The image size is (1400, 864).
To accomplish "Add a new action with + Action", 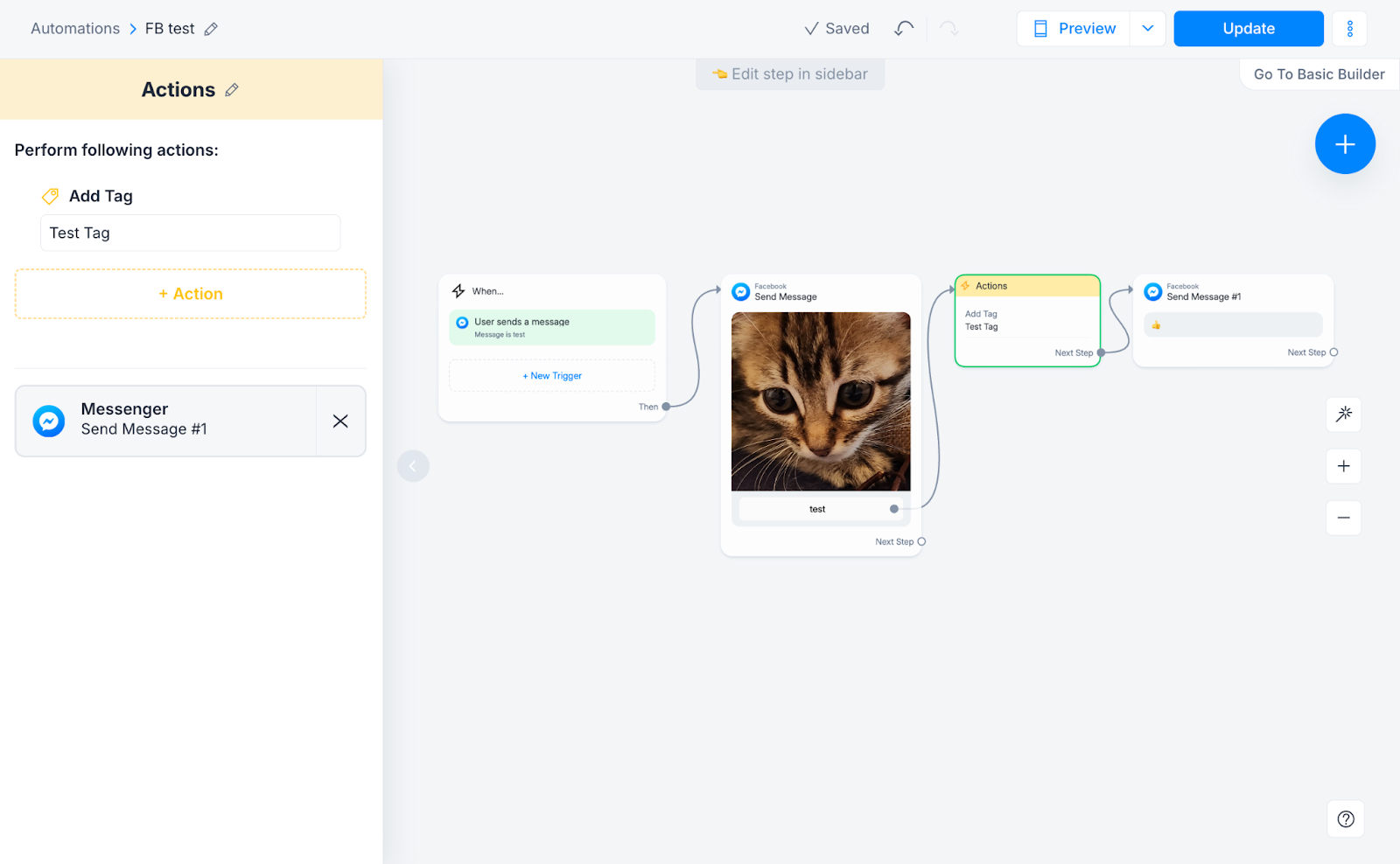I will click(191, 294).
